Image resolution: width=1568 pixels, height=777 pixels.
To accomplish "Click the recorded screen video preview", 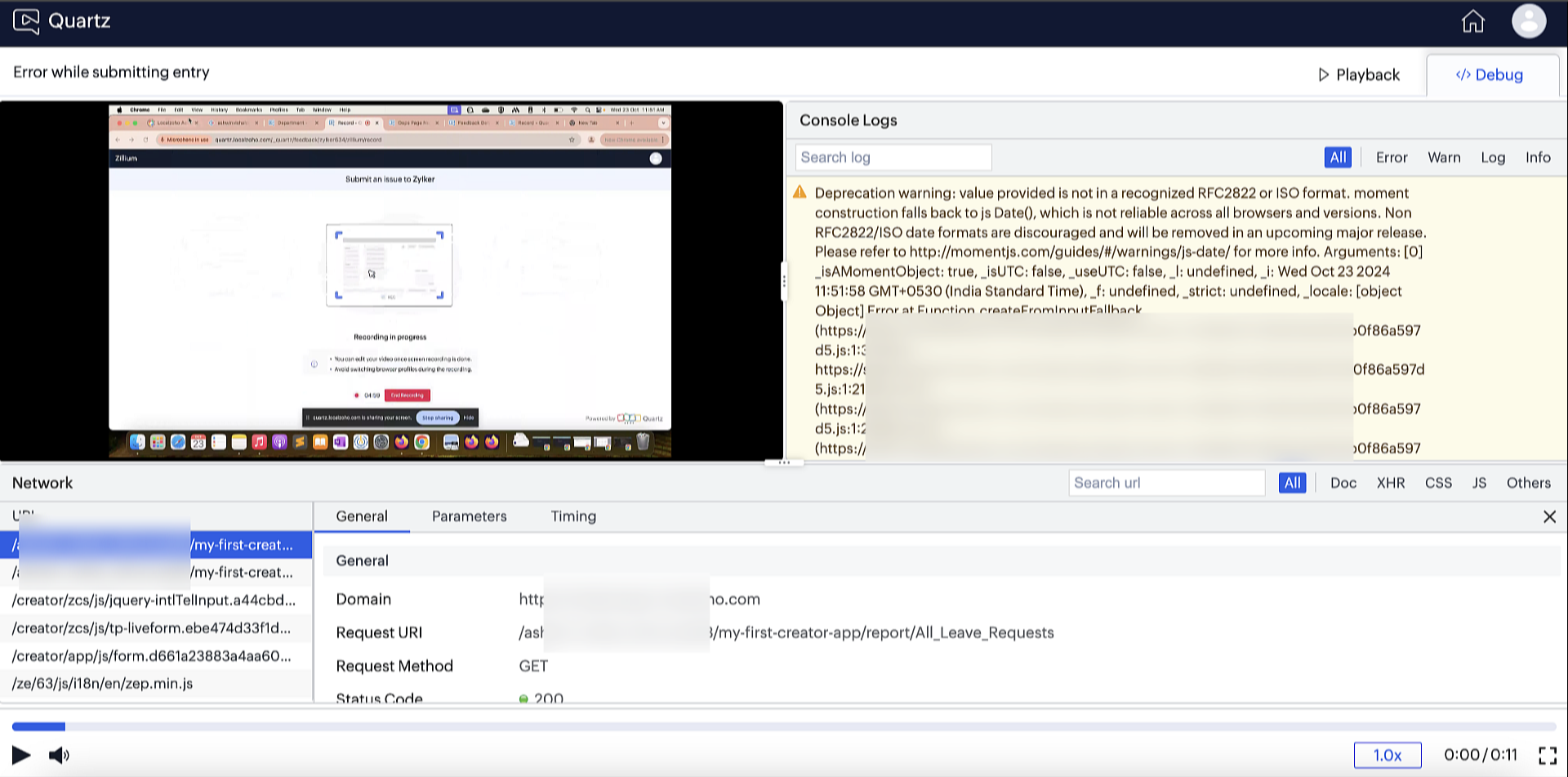I will (x=390, y=280).
